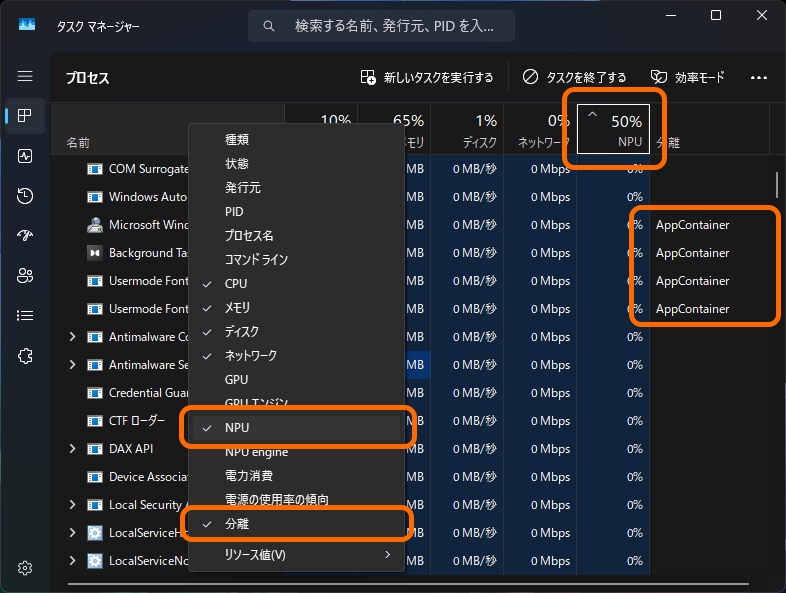Screen dimensions: 786x593
Task: Click the LocalServiceNo gear process icon
Action: tap(95, 560)
